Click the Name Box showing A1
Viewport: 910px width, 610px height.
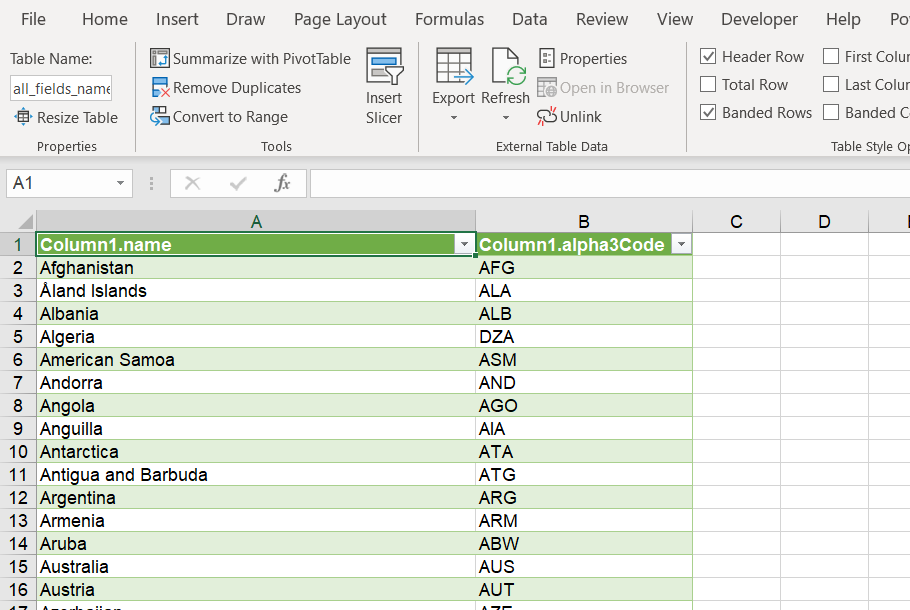(60, 183)
